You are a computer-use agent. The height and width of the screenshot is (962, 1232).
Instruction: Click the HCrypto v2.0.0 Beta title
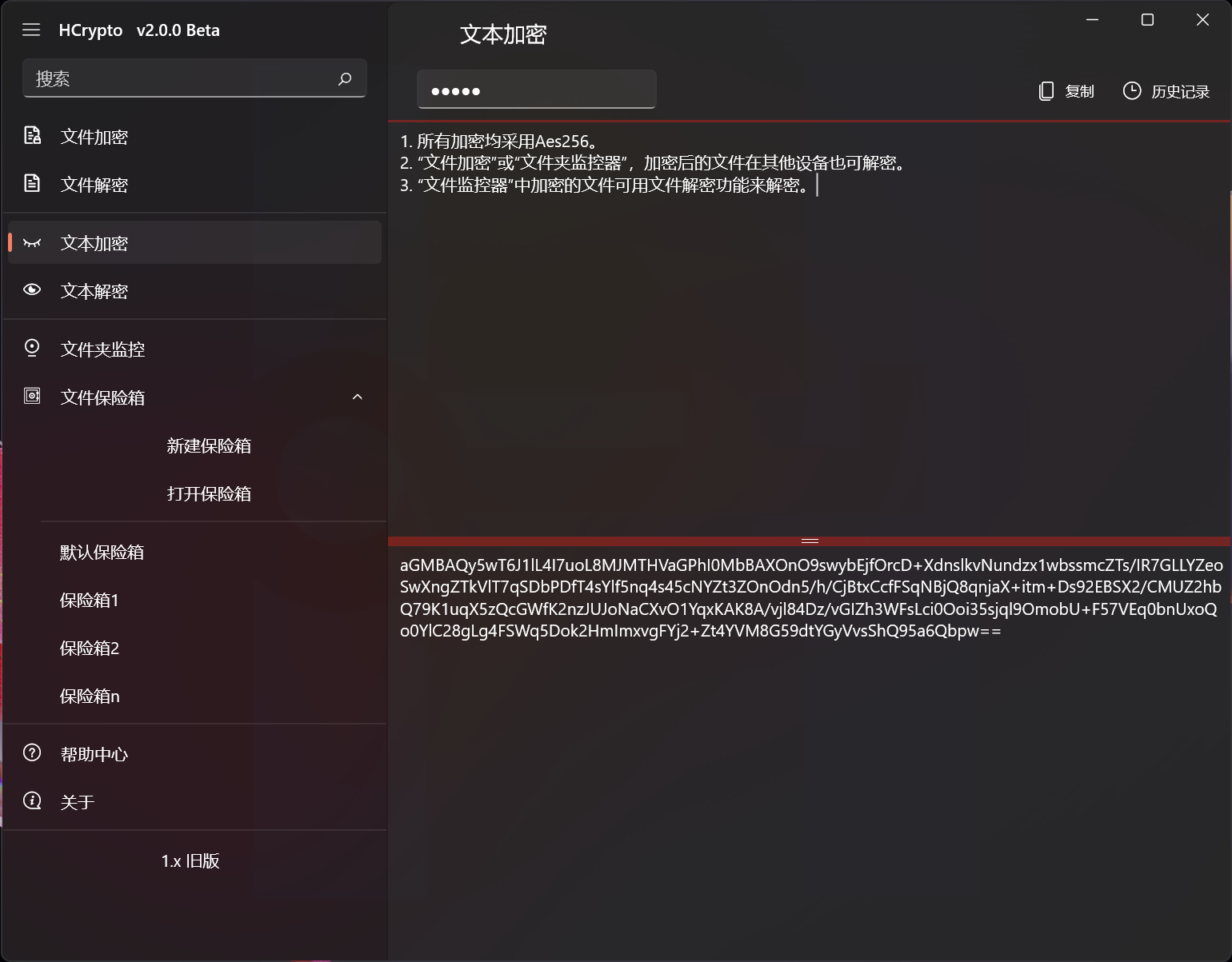point(139,30)
